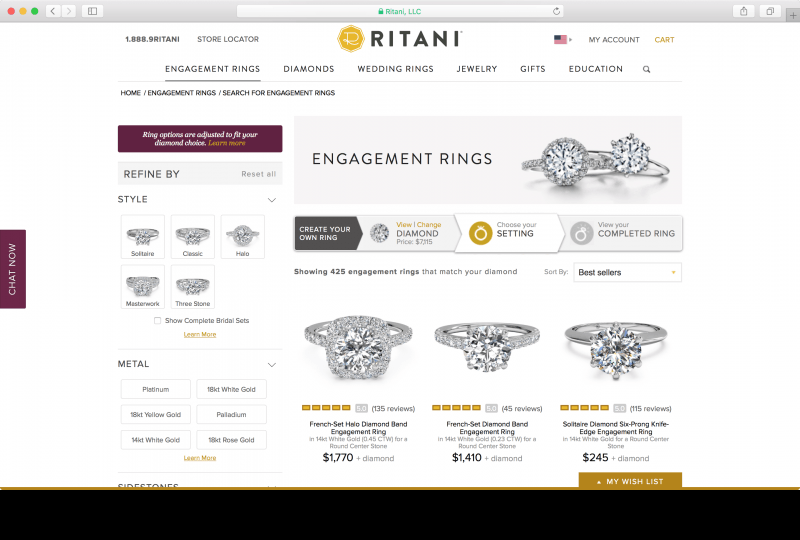Open the My Wish List button
The width and height of the screenshot is (800, 540).
coord(630,481)
